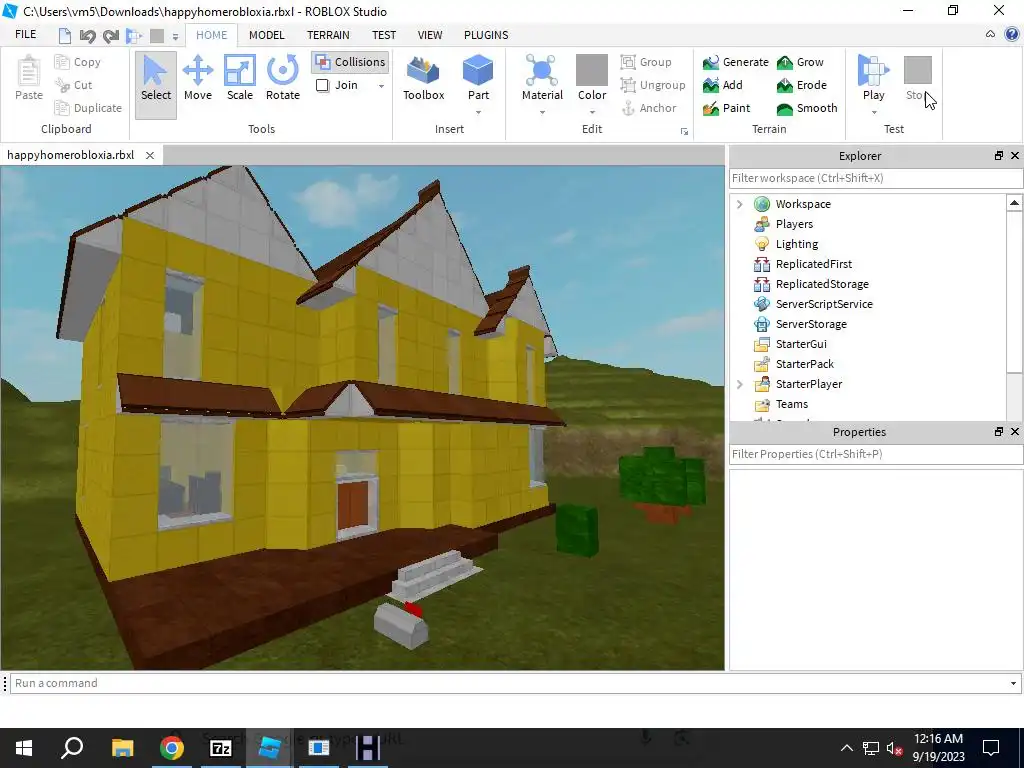Activate the Move tool

198,78
